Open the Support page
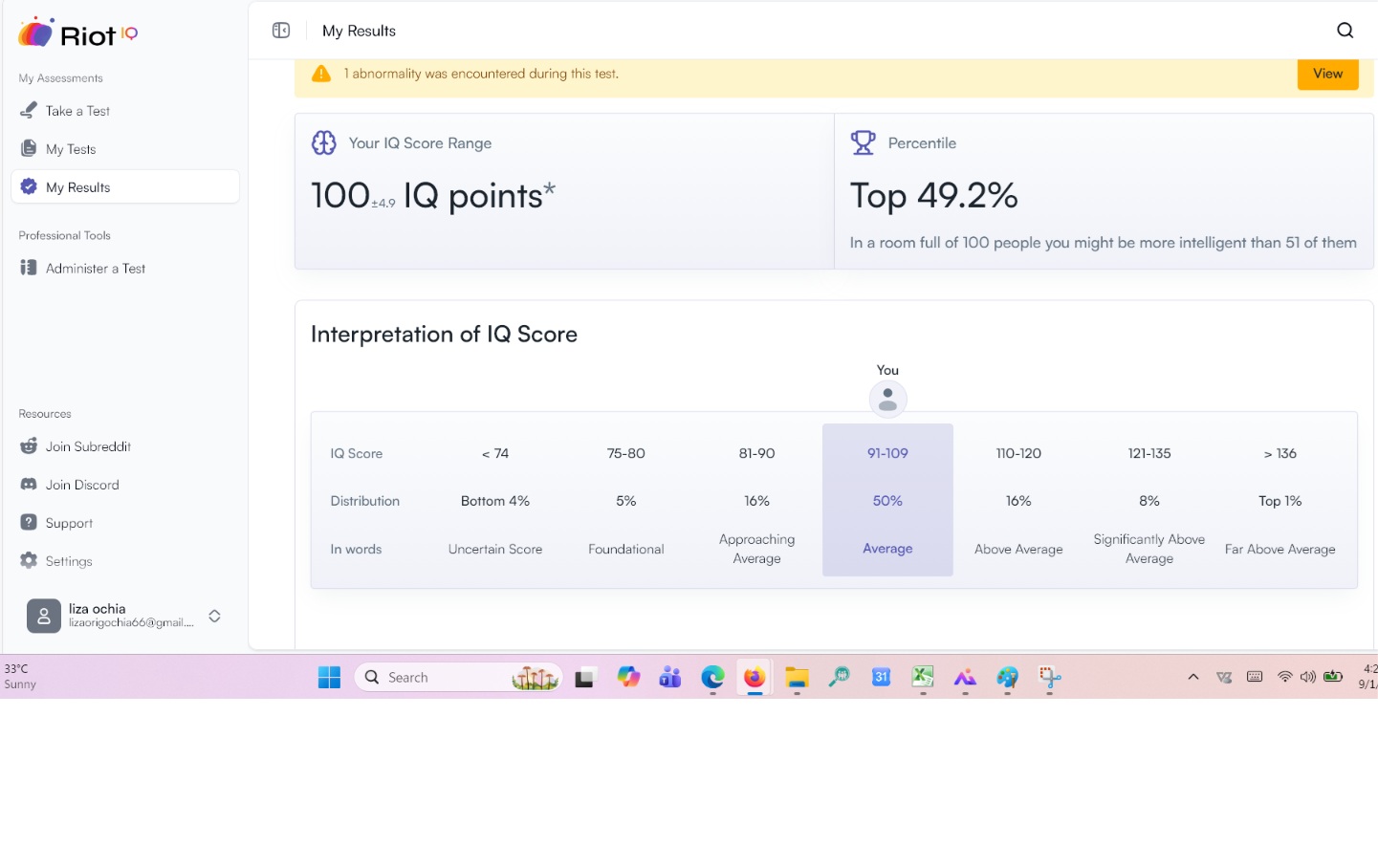Image resolution: width=1378 pixels, height=868 pixels. coord(69,523)
